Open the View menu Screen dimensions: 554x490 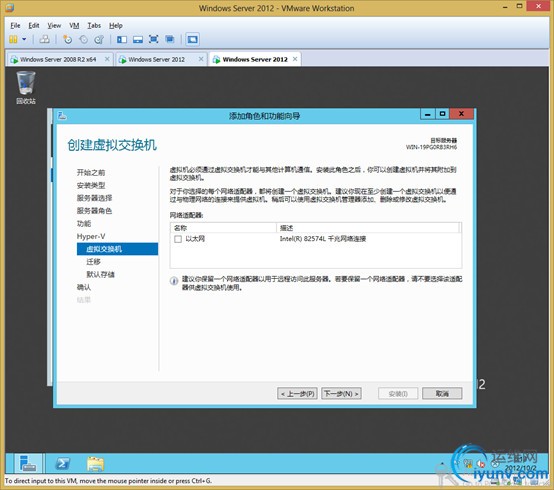tap(54, 25)
